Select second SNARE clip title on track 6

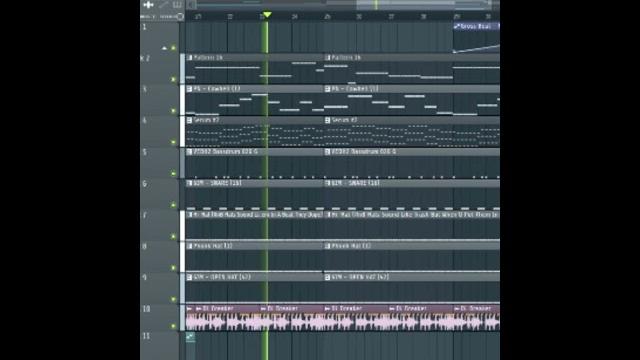click(355, 183)
